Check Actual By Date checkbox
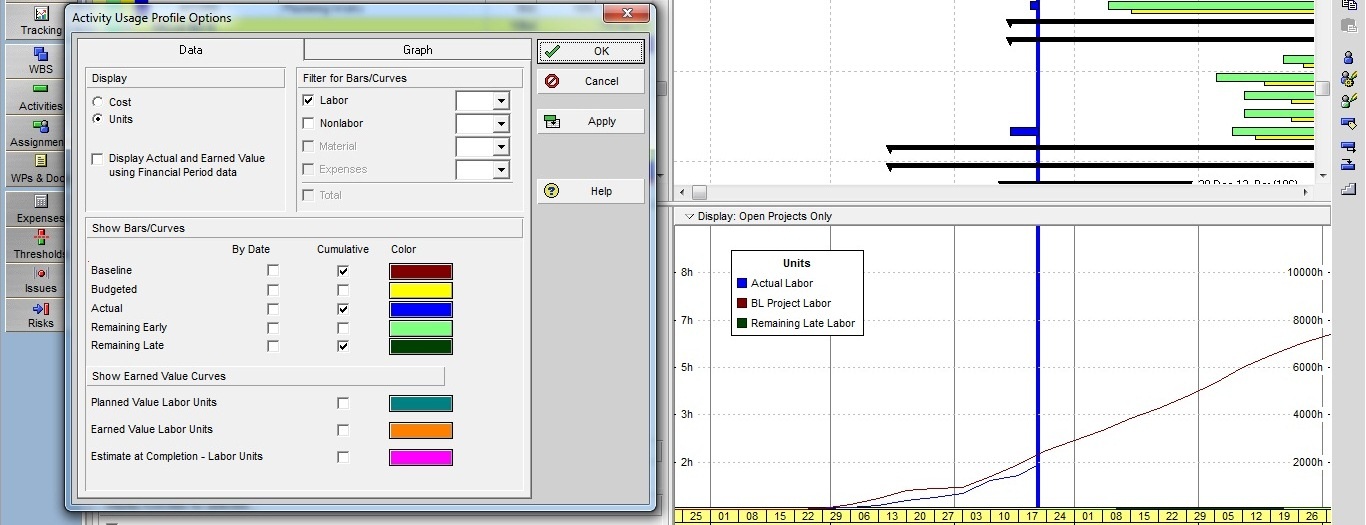 (273, 308)
